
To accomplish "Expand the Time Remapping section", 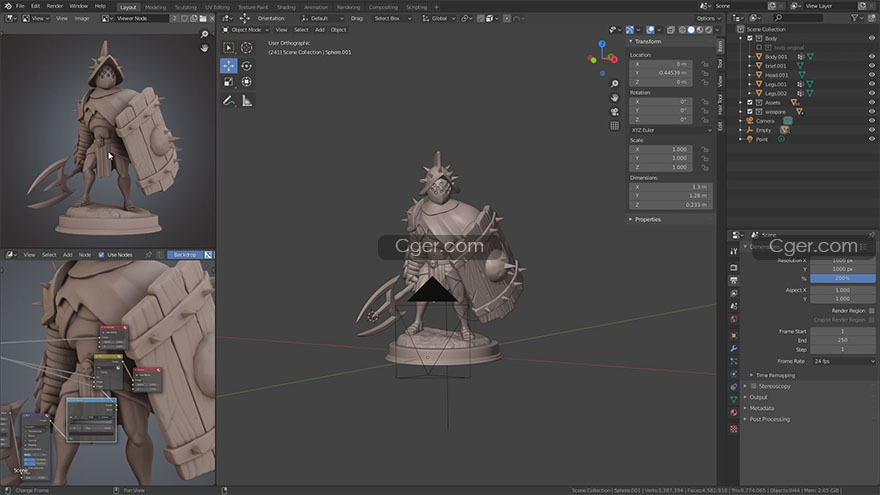I will coord(775,375).
